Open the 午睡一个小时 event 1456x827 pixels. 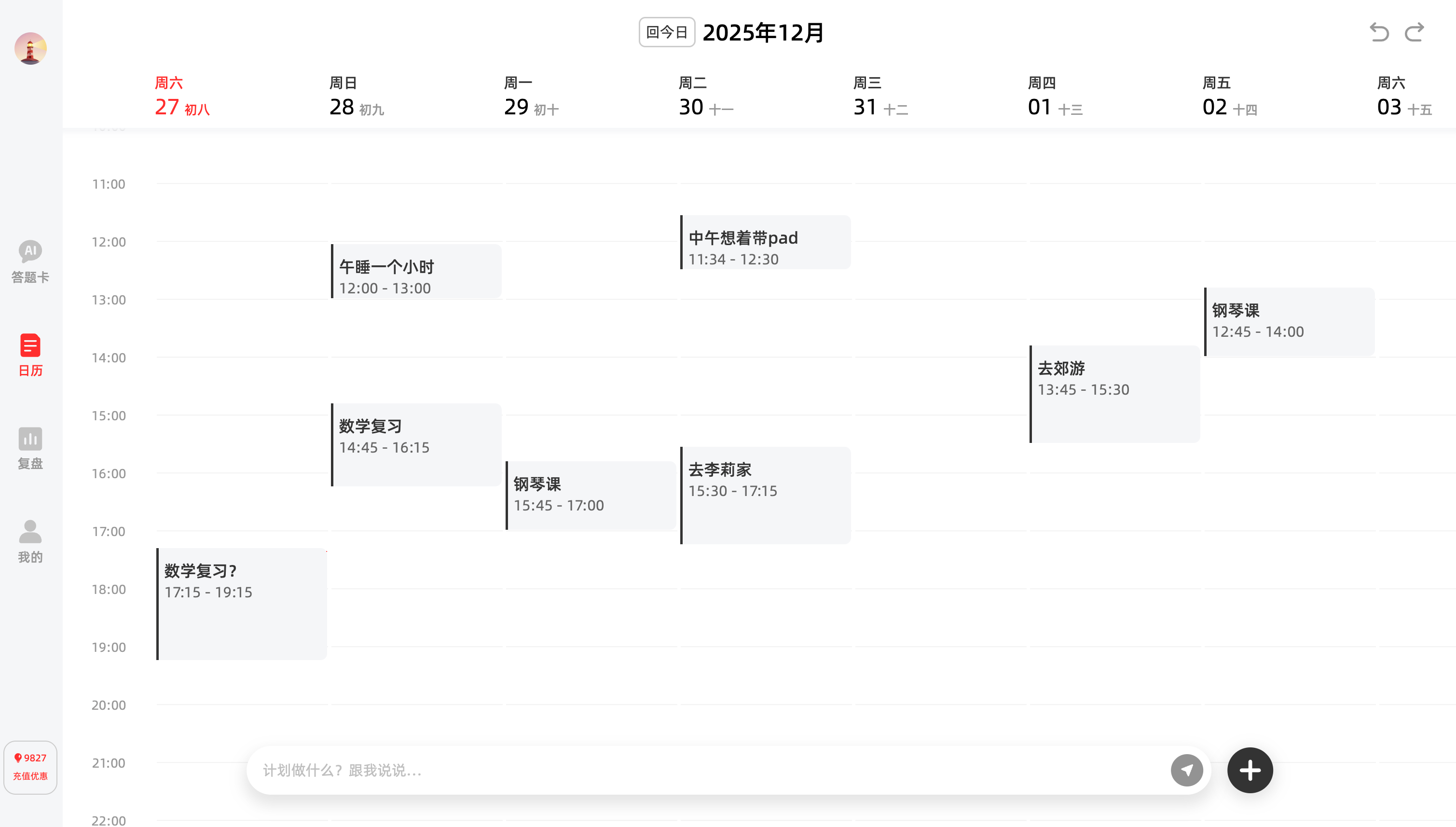416,272
